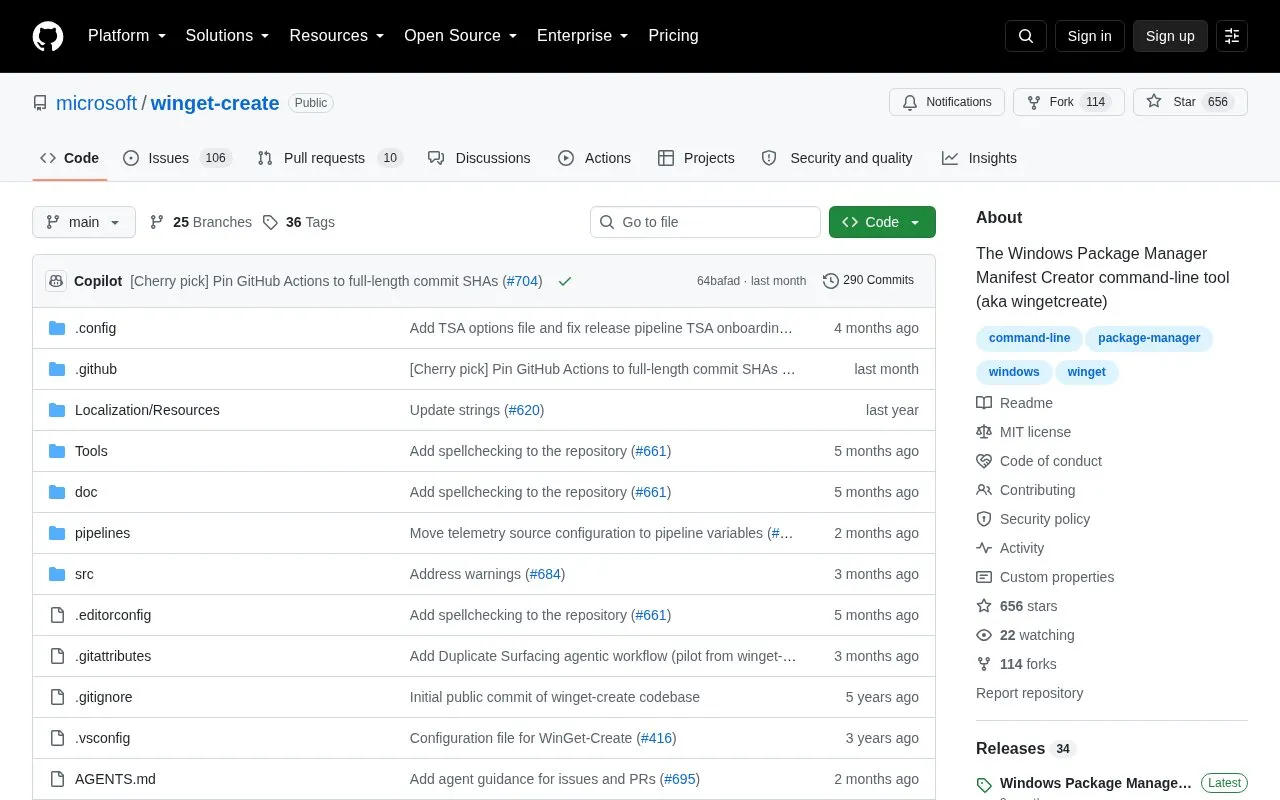Open the appearance settings icon button
1280x800 pixels.
click(x=1232, y=36)
